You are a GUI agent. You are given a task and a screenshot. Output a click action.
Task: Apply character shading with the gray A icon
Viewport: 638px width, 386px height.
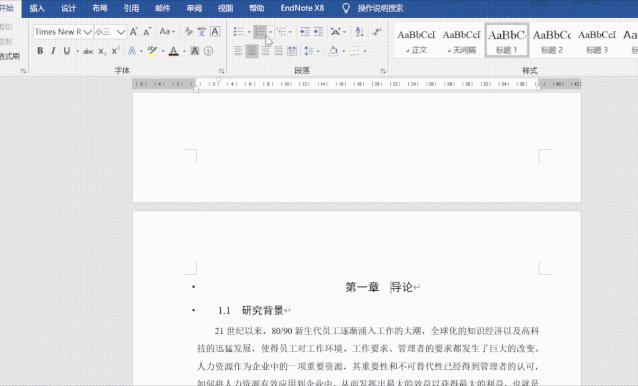coord(195,51)
